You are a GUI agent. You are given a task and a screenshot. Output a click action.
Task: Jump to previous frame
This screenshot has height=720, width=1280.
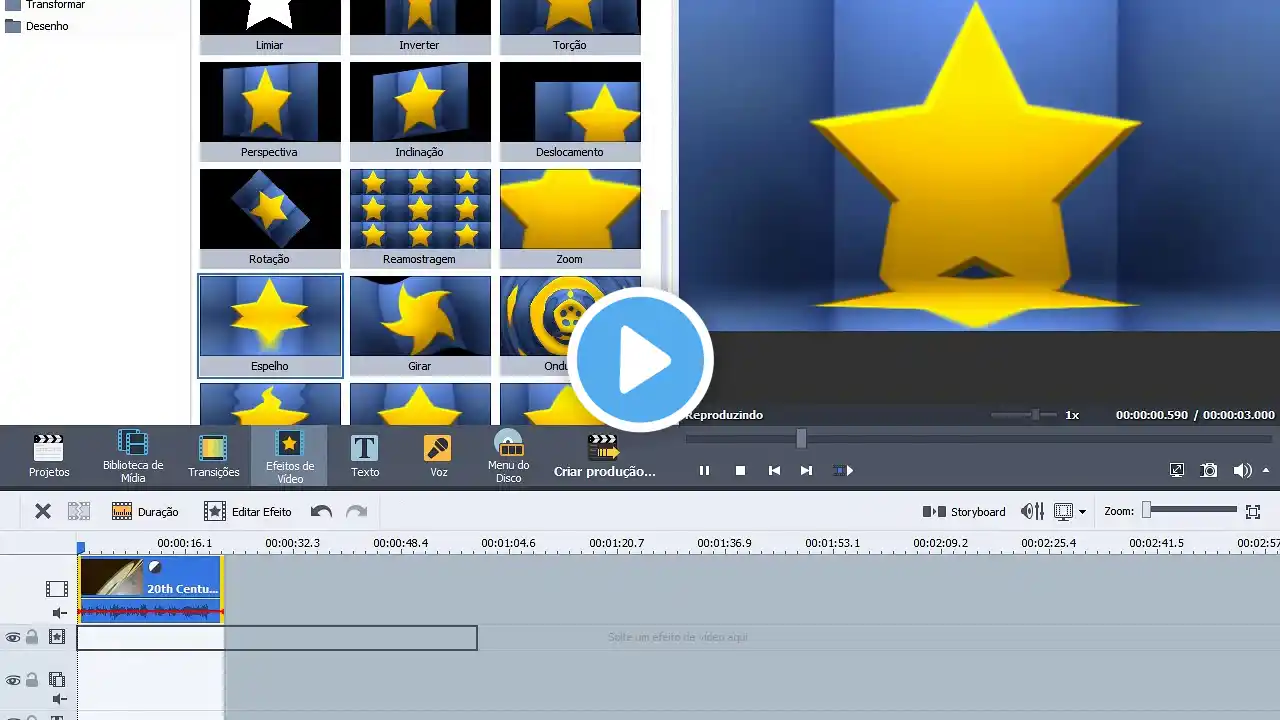[x=774, y=470]
